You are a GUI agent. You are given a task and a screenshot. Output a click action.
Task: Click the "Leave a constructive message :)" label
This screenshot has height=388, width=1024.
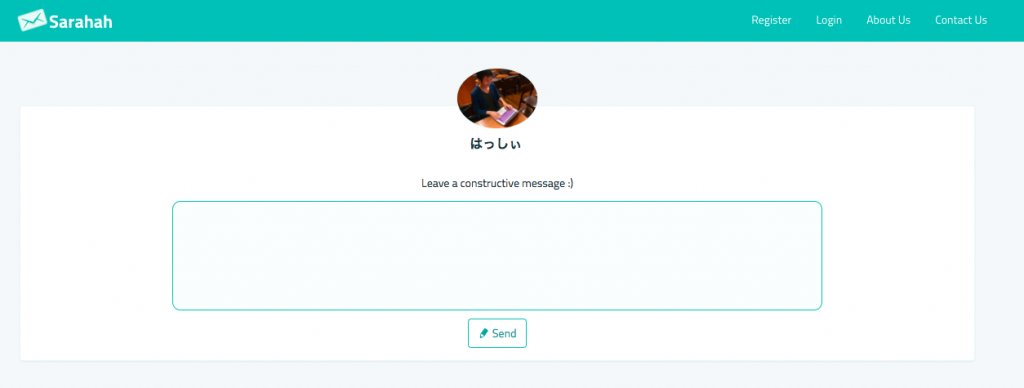pyautogui.click(x=497, y=183)
